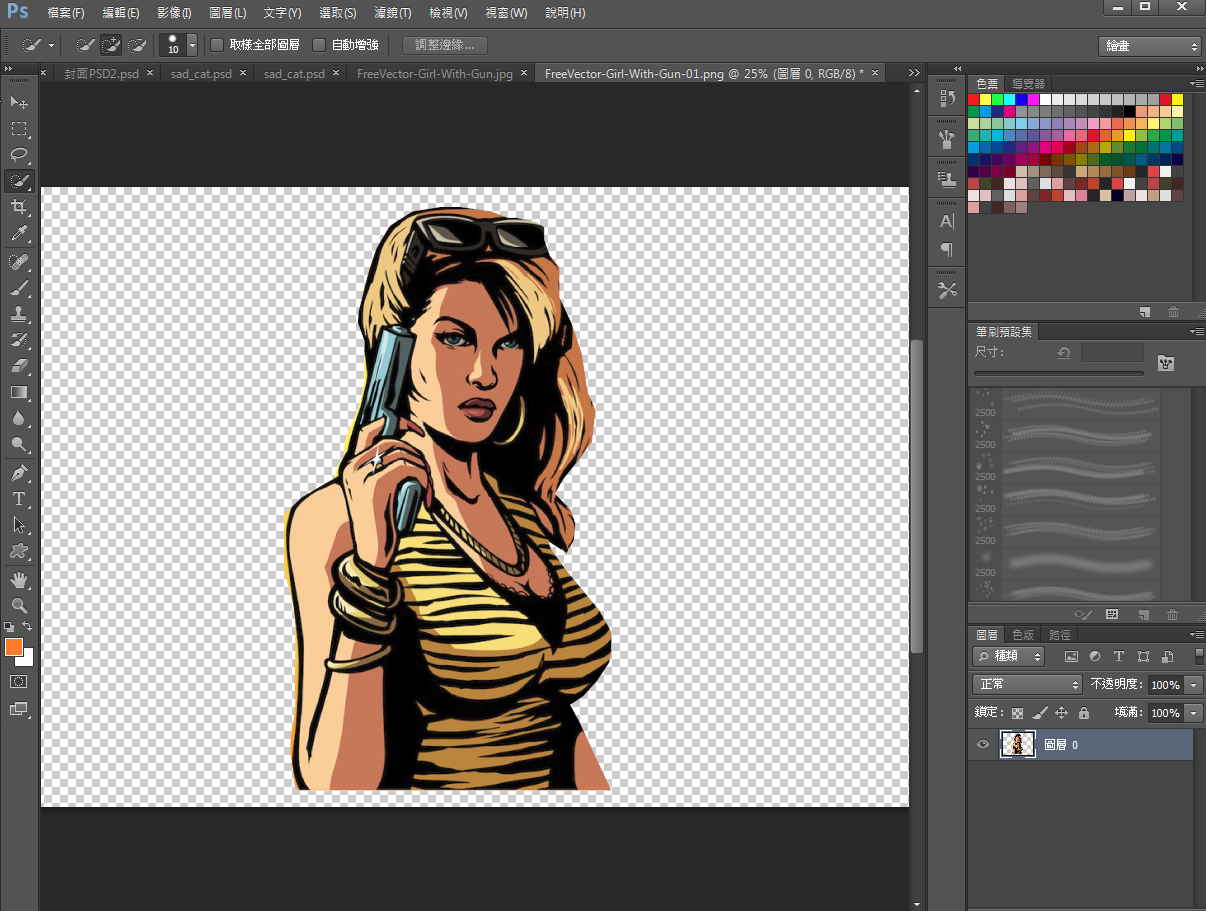The image size is (1206, 911).
Task: Select the Spot Healing Brush tool
Action: coord(19,262)
